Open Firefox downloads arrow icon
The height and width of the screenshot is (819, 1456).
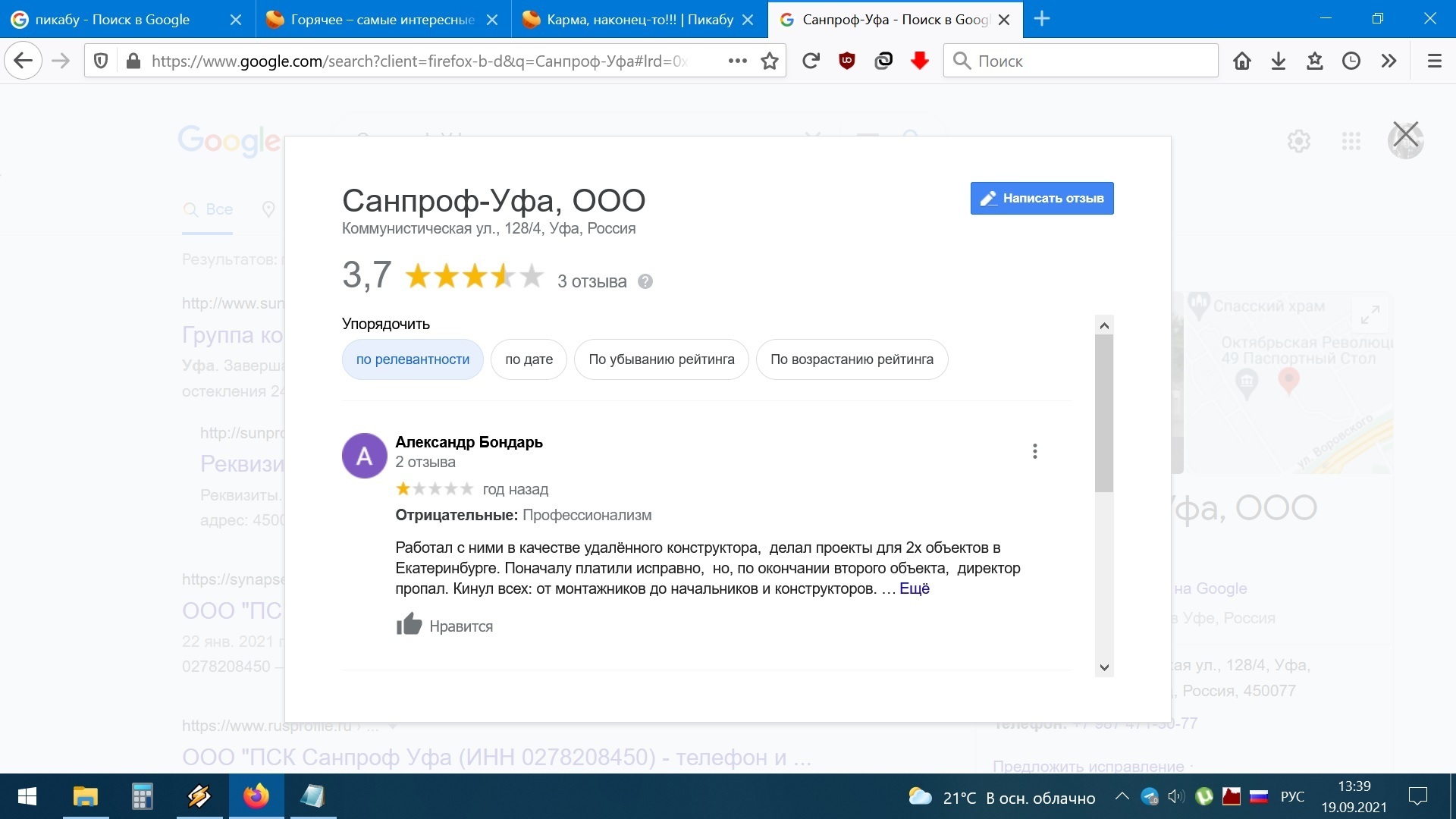point(1279,61)
